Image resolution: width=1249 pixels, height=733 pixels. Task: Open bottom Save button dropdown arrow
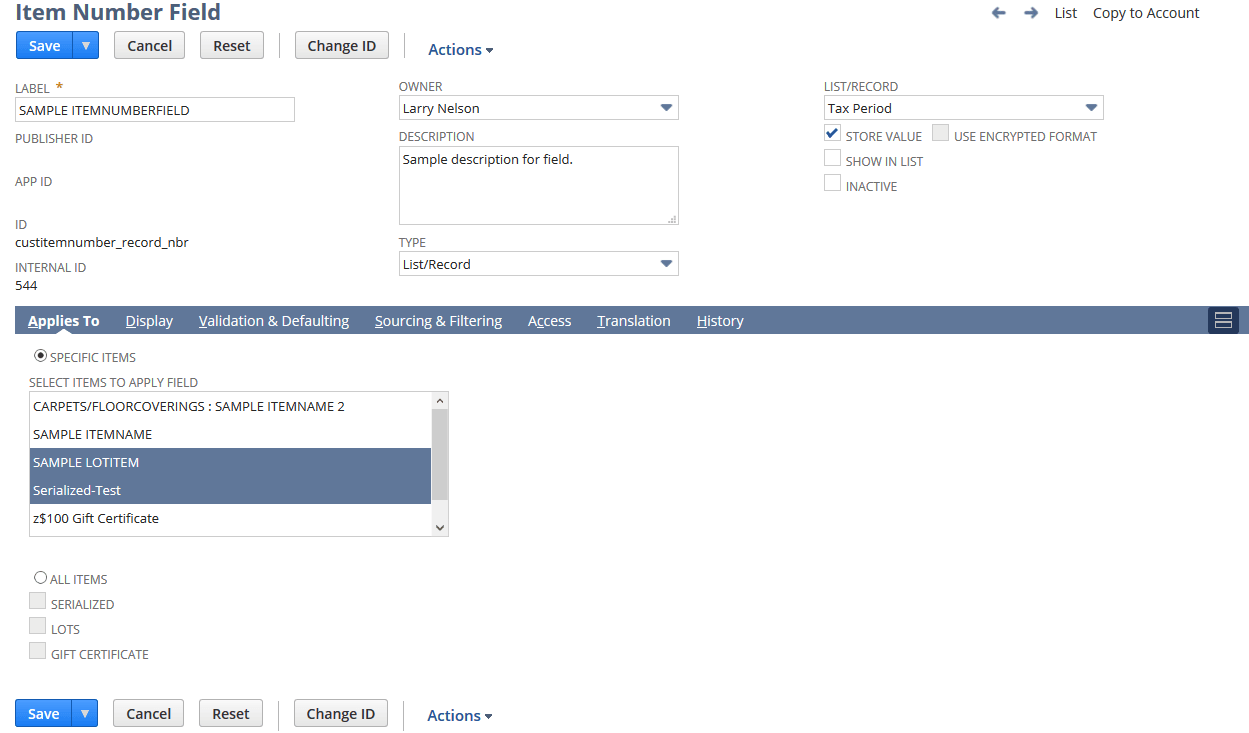coord(86,714)
